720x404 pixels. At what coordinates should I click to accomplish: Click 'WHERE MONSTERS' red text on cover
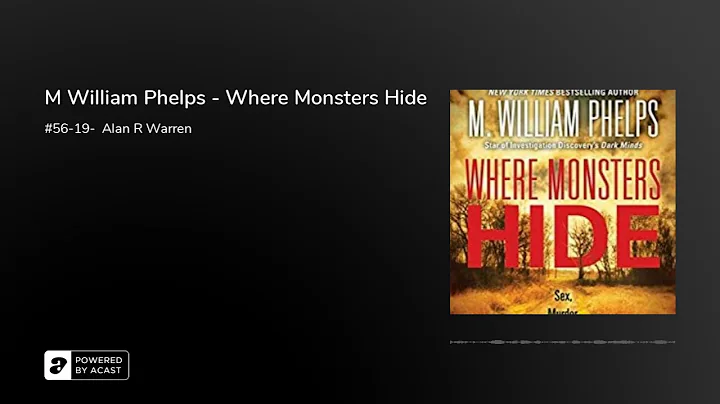[x=563, y=180]
